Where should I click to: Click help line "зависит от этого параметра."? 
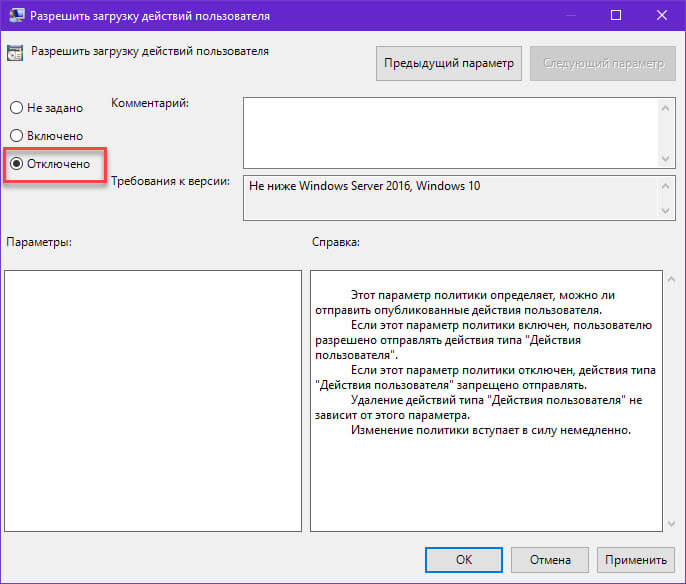(392, 415)
